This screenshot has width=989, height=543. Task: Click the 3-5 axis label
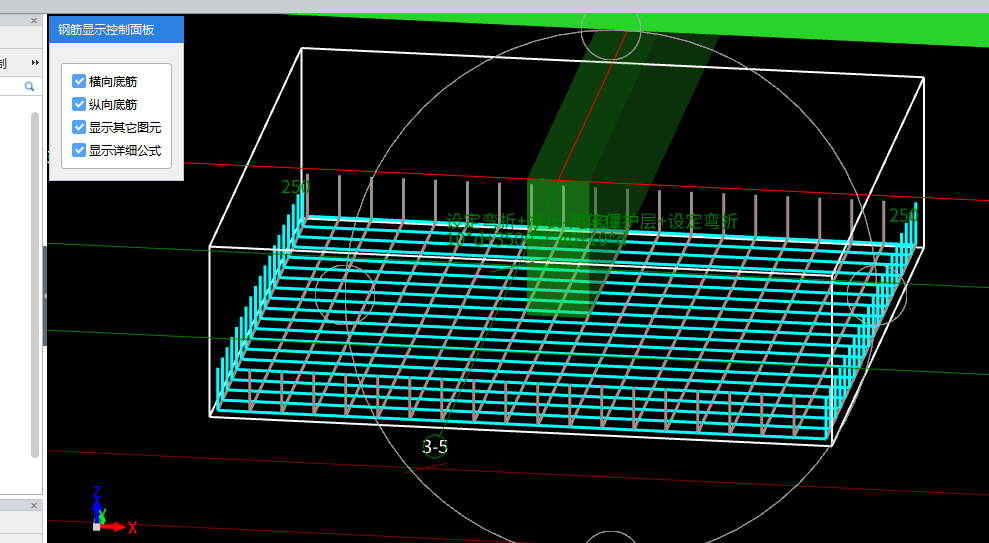click(435, 447)
